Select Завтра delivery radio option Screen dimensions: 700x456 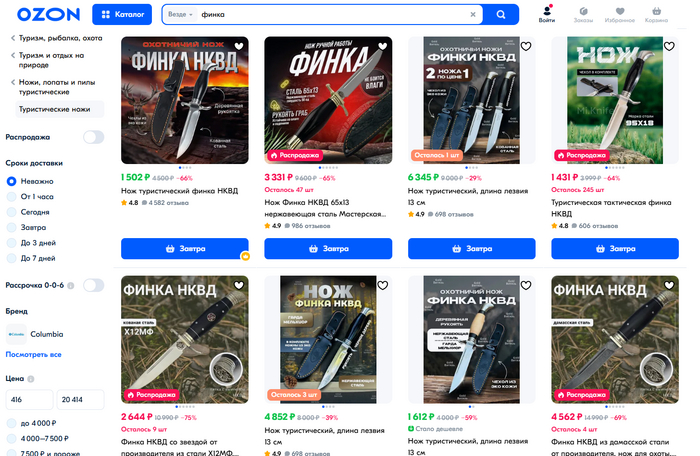pyautogui.click(x=26, y=227)
